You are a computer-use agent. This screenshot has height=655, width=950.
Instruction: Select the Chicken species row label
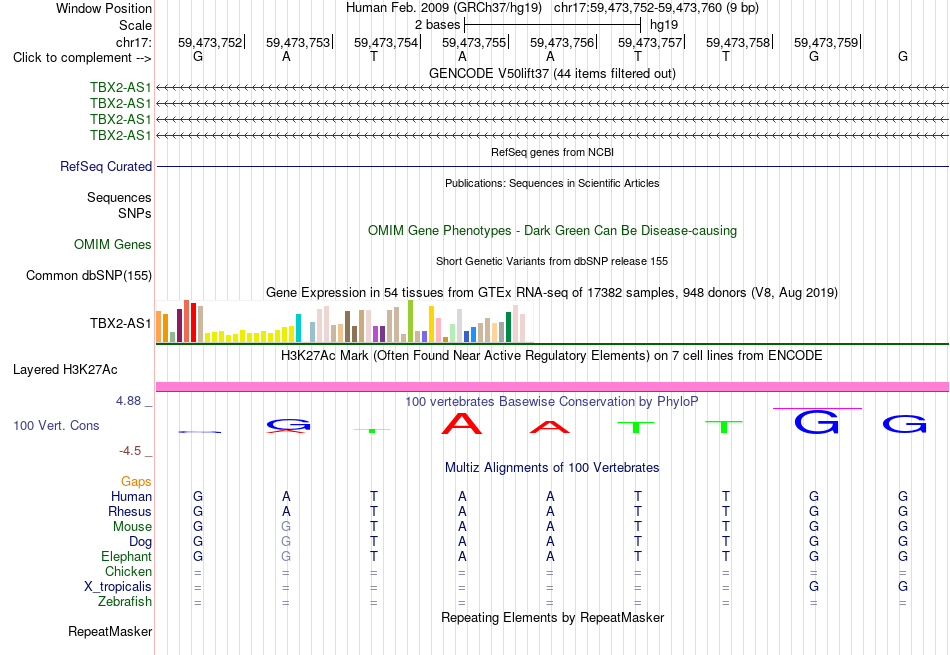tap(128, 571)
